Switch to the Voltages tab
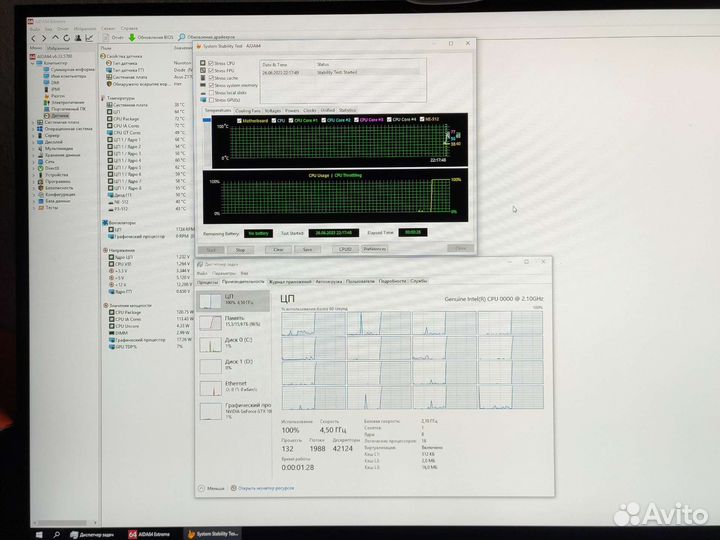Screen dimensions: 720x540 click(x=272, y=111)
